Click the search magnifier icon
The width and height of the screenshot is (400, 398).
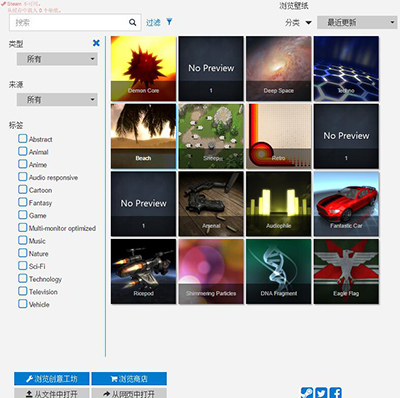click(132, 22)
